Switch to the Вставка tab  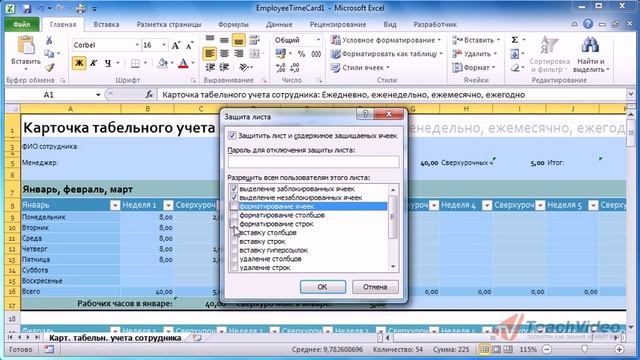pyautogui.click(x=106, y=24)
